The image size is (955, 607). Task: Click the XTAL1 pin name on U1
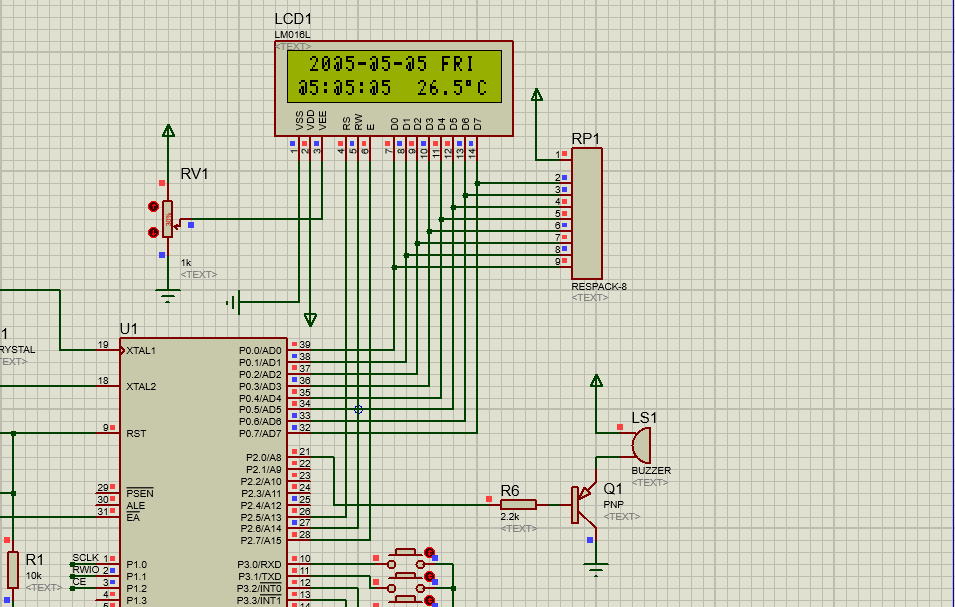pos(141,351)
